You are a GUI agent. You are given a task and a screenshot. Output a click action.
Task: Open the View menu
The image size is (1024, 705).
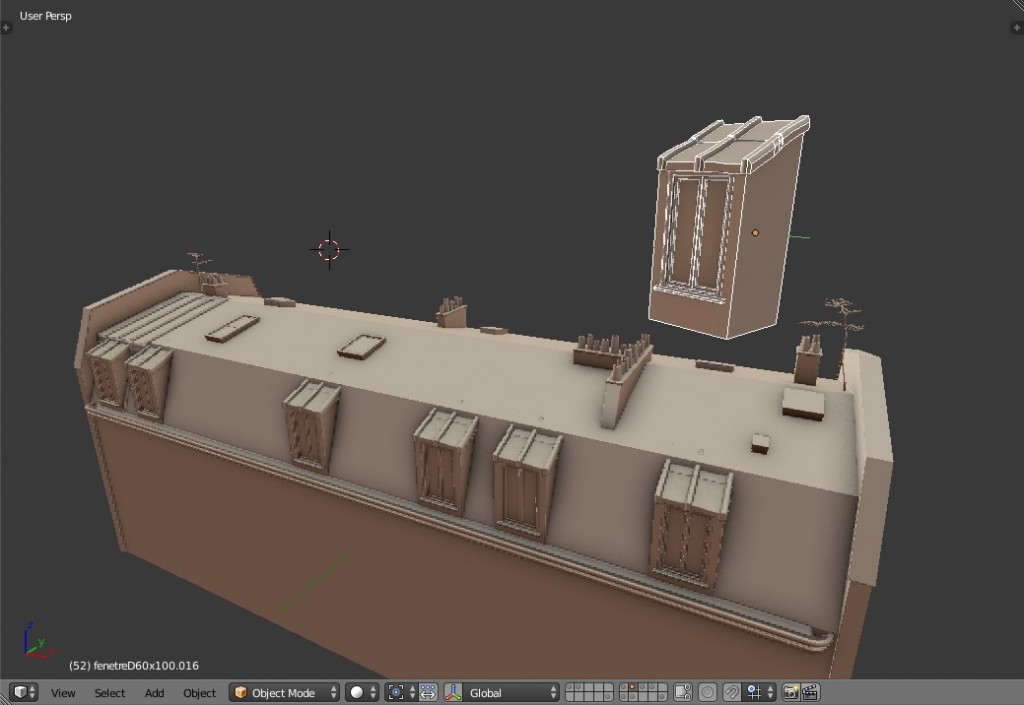[x=63, y=692]
